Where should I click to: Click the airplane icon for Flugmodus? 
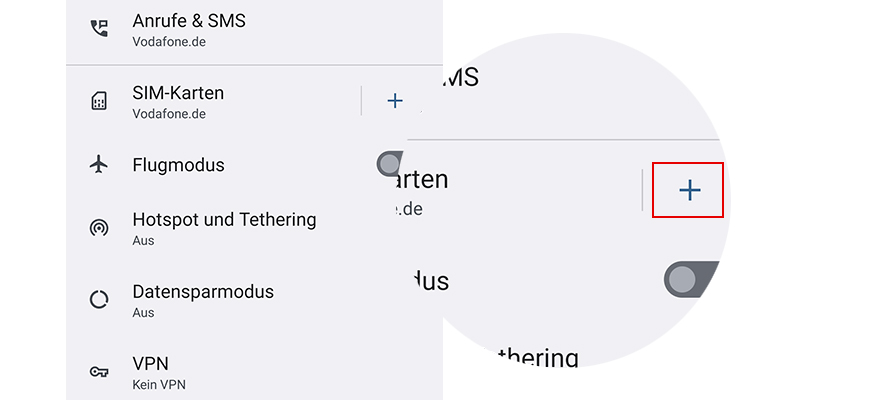pyautogui.click(x=98, y=165)
